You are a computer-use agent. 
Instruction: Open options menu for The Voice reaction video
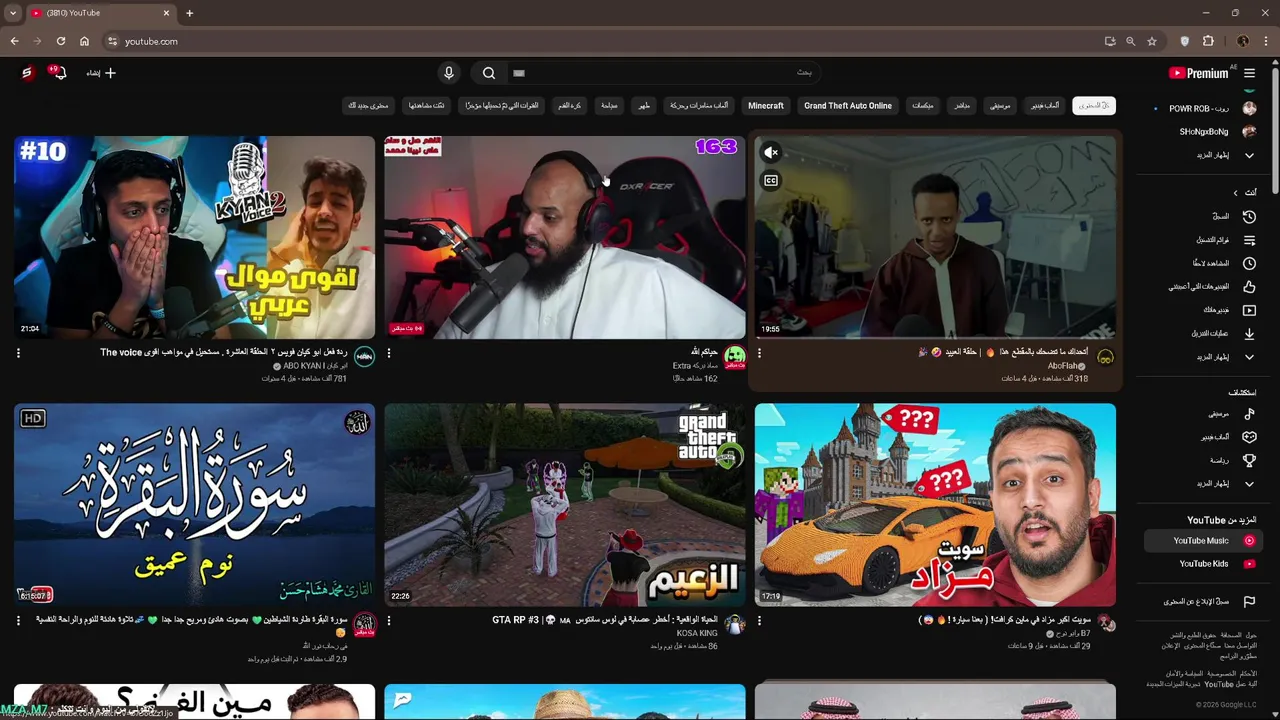click(18, 353)
